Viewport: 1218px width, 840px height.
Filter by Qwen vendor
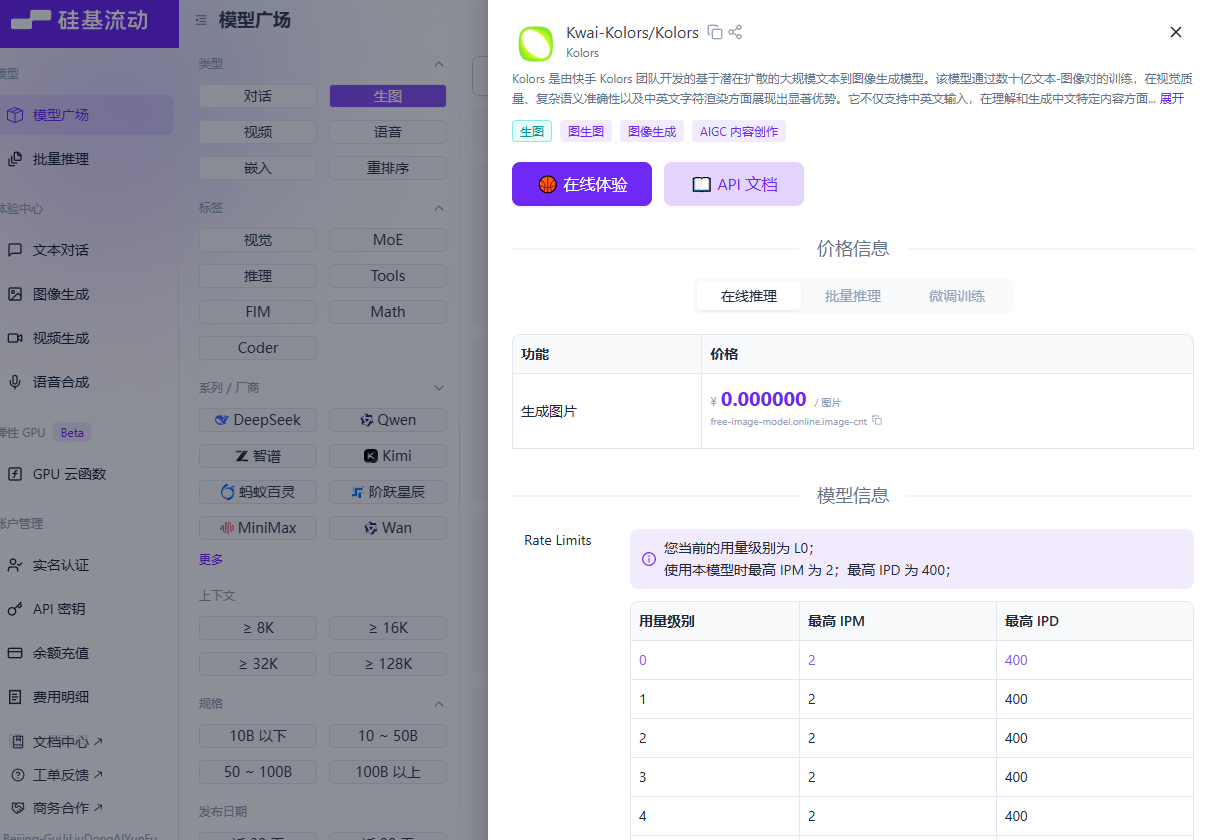coord(388,420)
